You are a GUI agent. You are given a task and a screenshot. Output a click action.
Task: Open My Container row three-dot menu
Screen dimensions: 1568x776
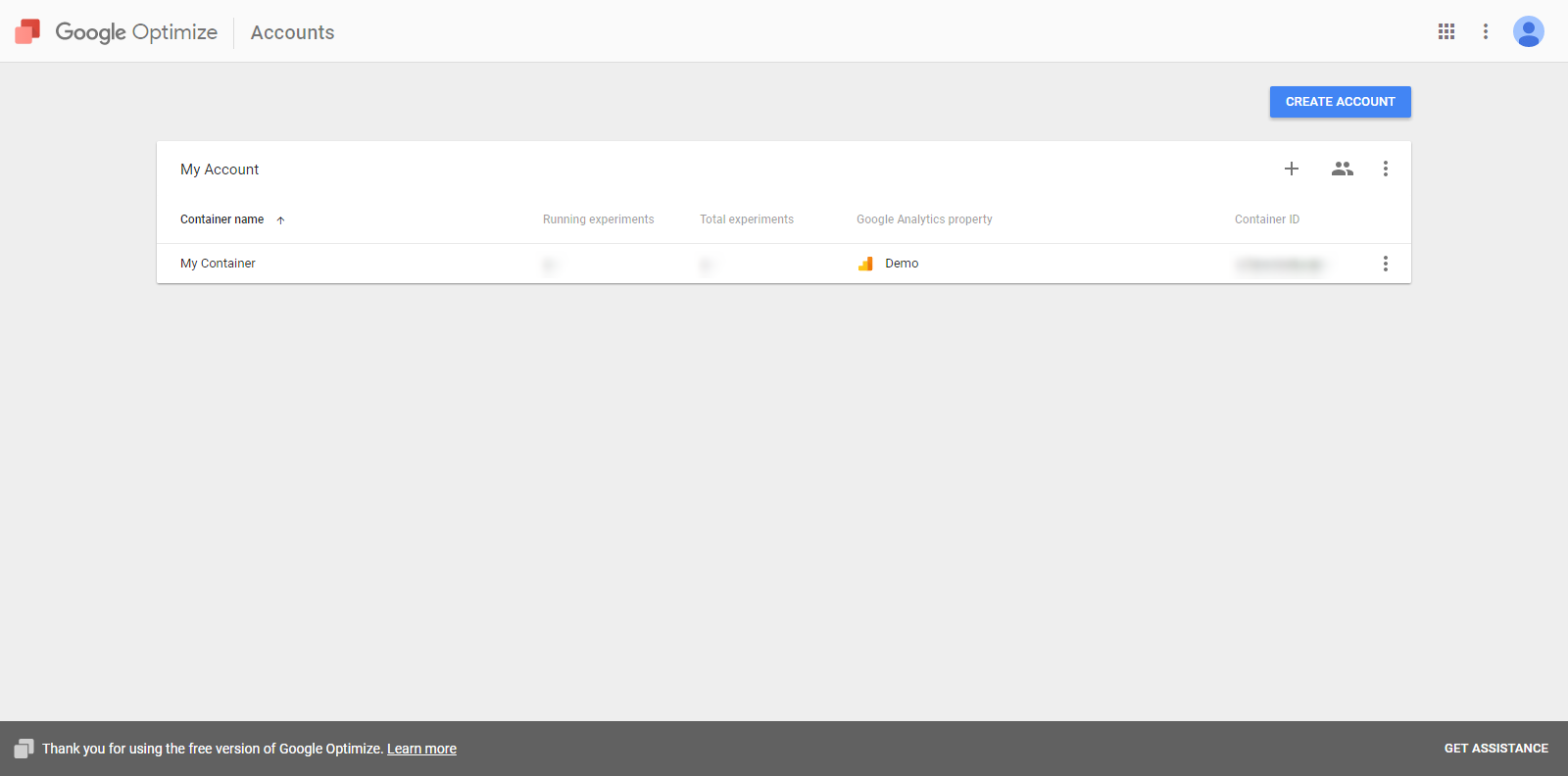point(1386,264)
